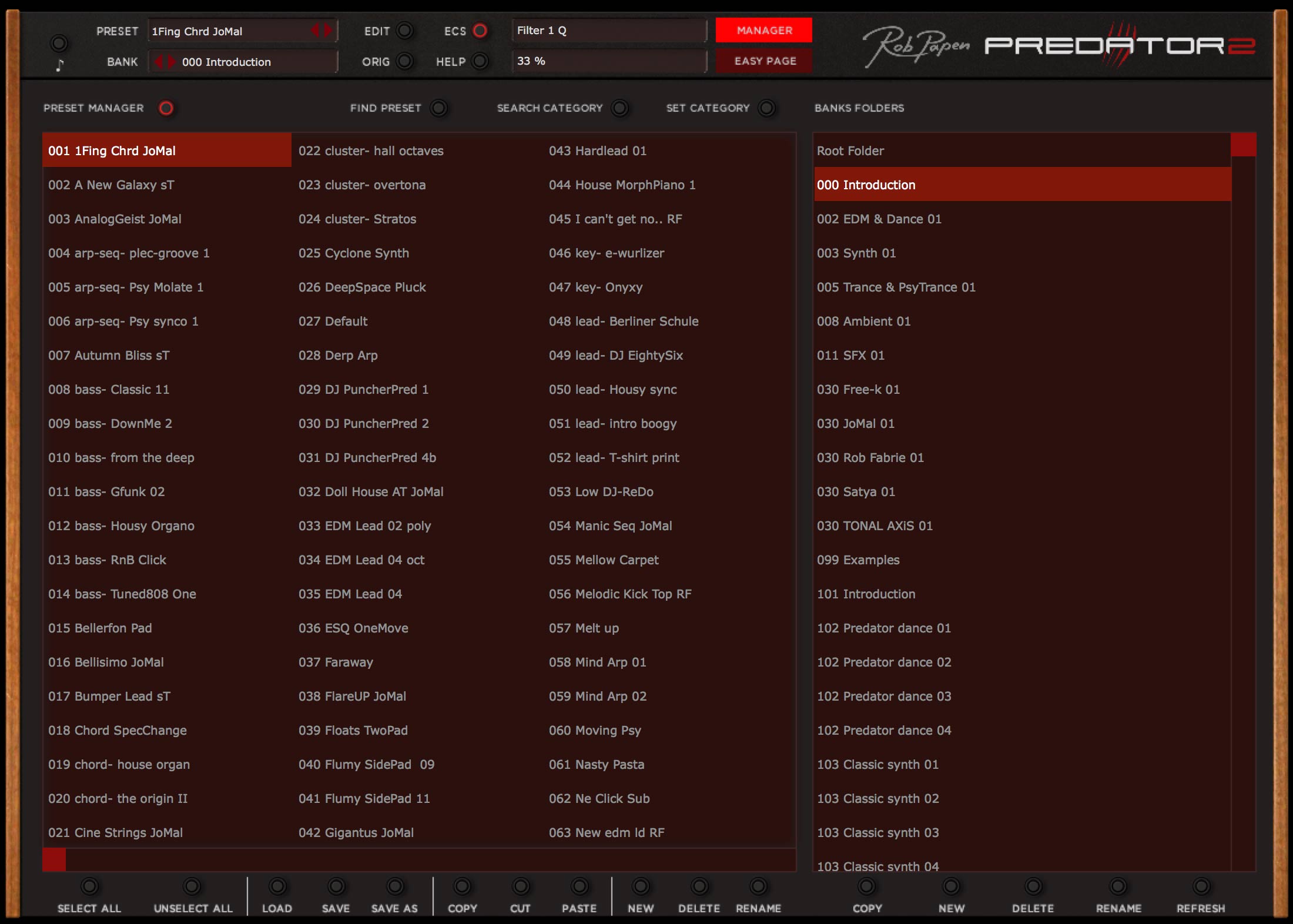Select preset 042 Gigantus JoMal
The image size is (1293, 924).
tap(417, 832)
